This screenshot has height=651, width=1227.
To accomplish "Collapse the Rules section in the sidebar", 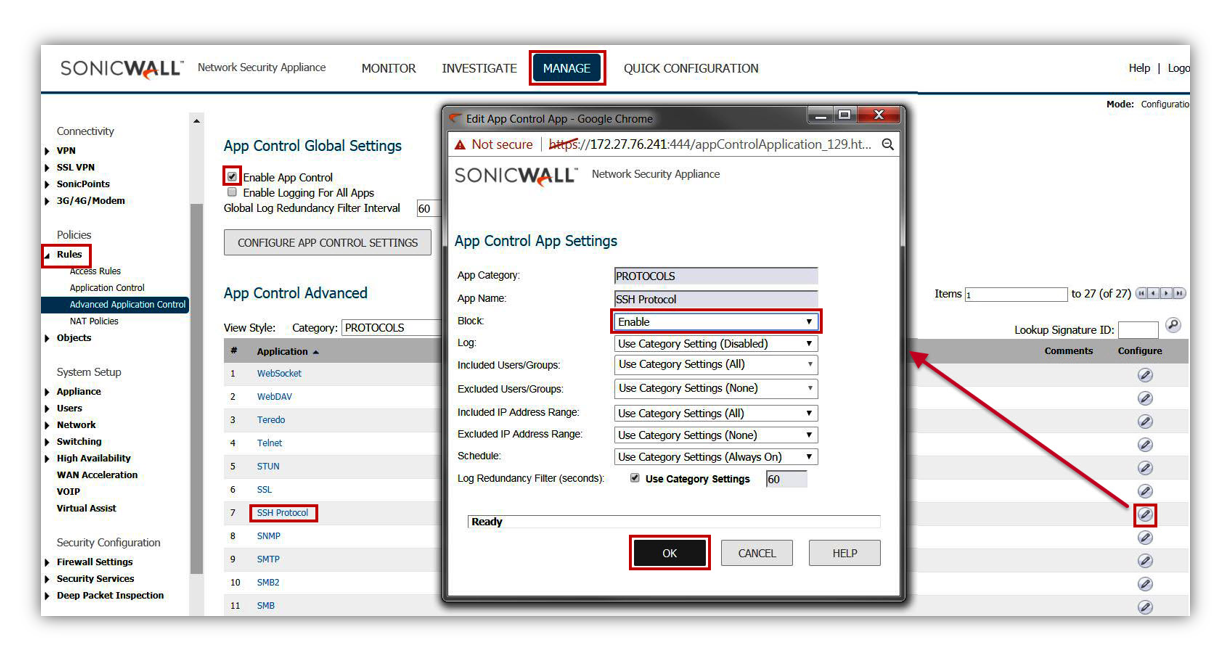I will pyautogui.click(x=47, y=255).
